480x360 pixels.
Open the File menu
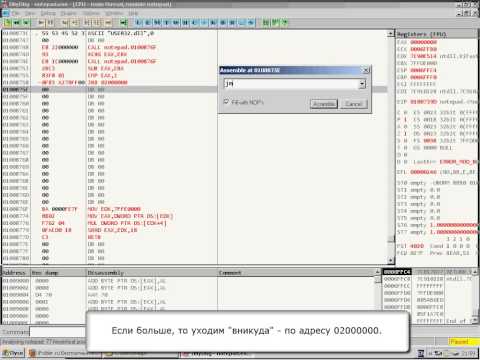point(15,13)
